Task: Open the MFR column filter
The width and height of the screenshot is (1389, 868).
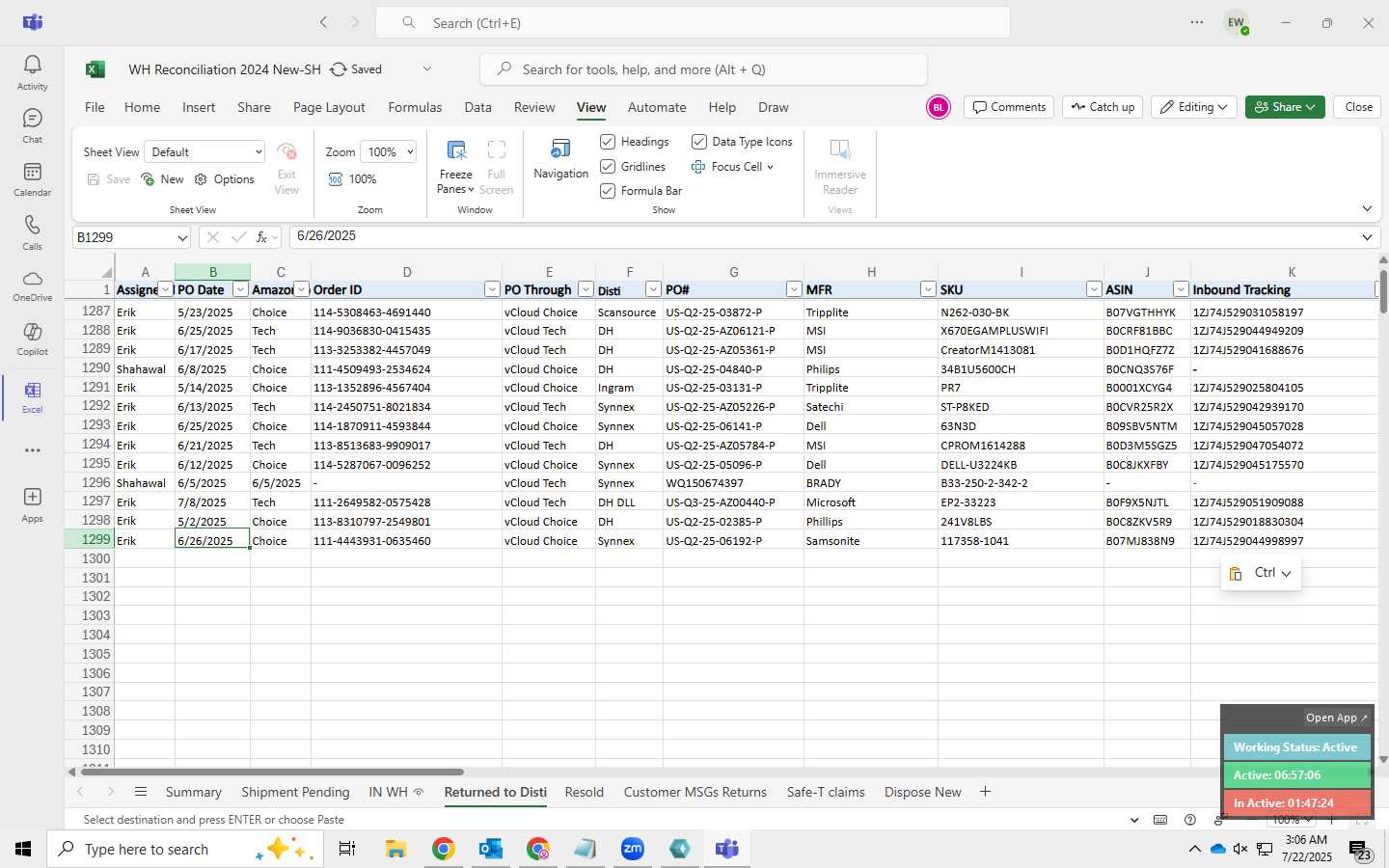Action: [x=928, y=290]
